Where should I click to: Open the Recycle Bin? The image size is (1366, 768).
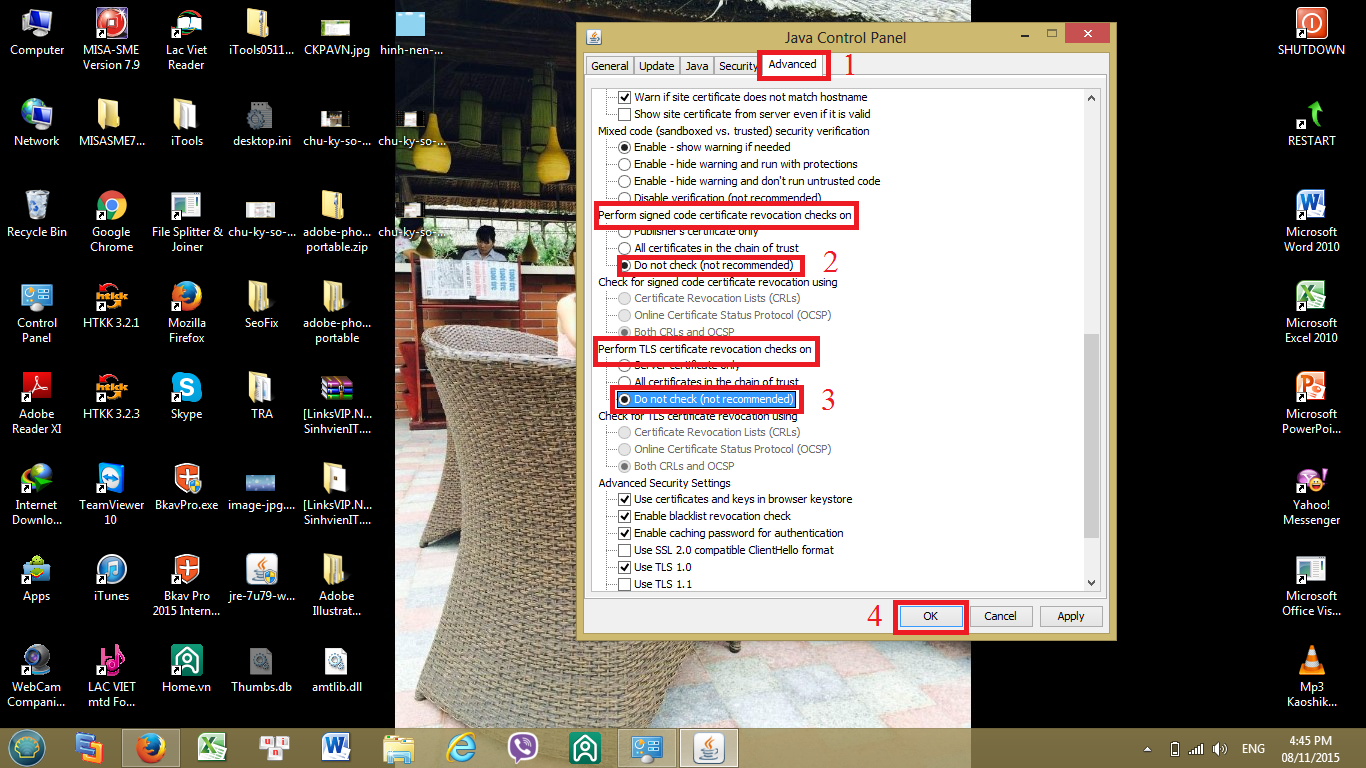37,208
